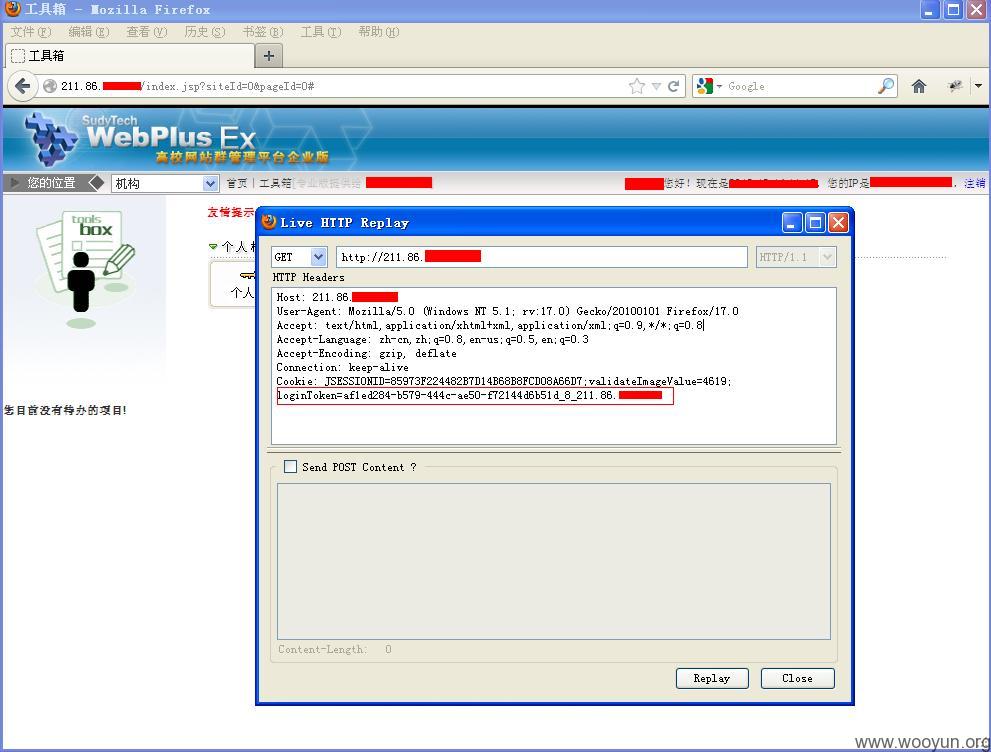This screenshot has height=752, width=991.
Task: Open the 书签 menu
Action: [x=263, y=32]
